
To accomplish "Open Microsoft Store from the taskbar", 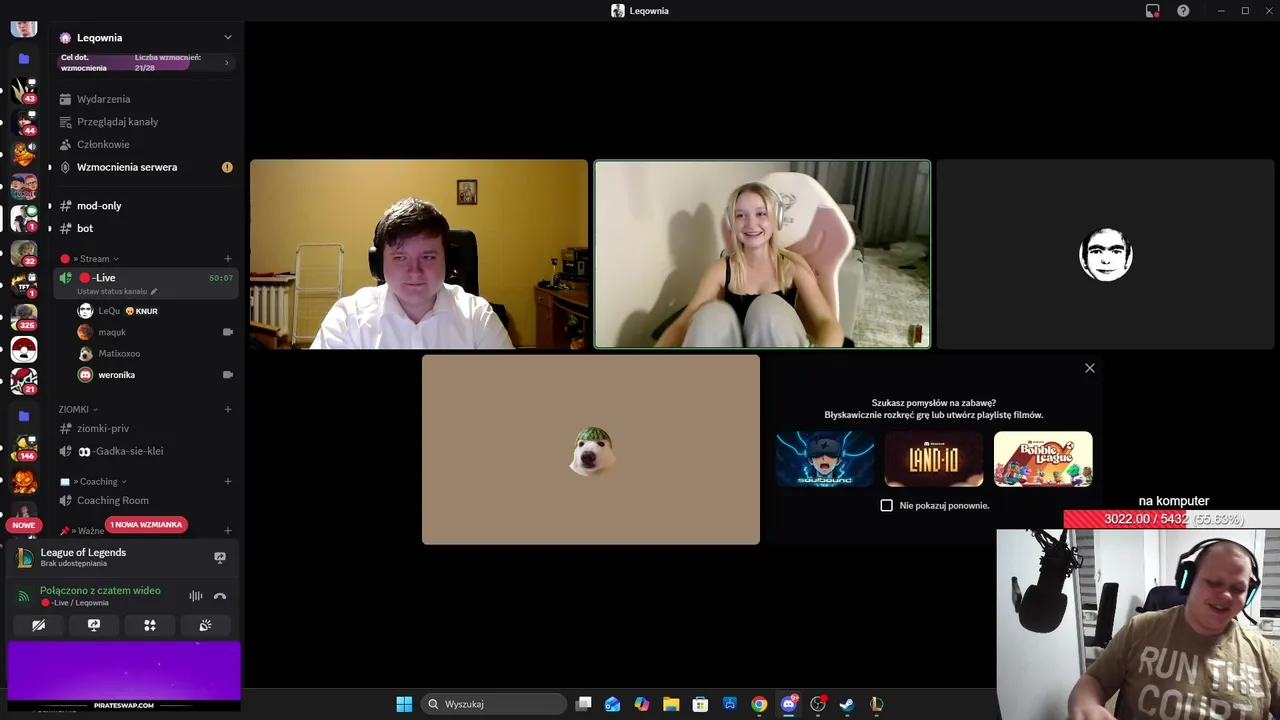I will (x=700, y=704).
